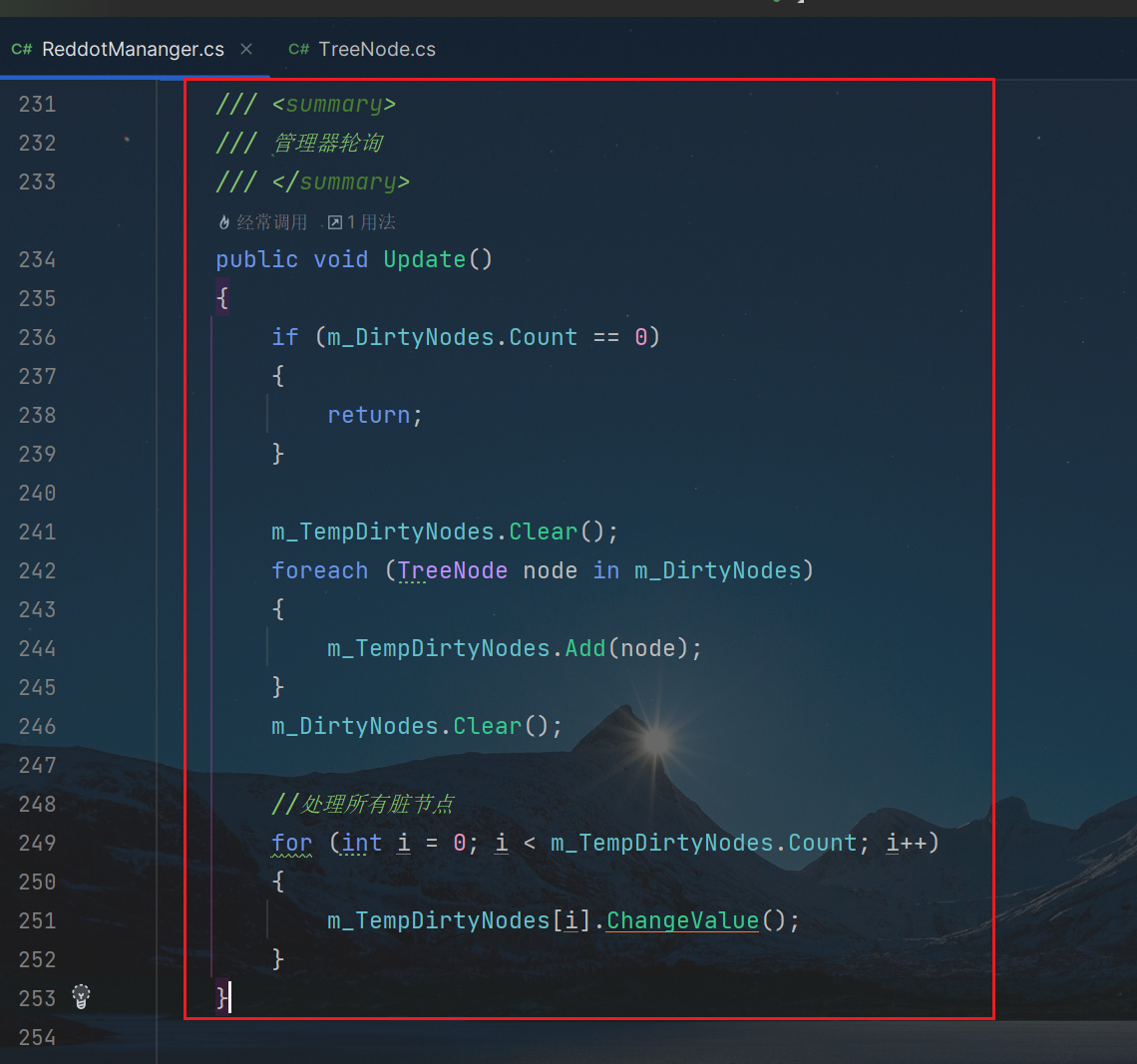Close the ReddotMananger.cs tab
Image resolution: width=1137 pixels, height=1064 pixels.
(x=246, y=49)
